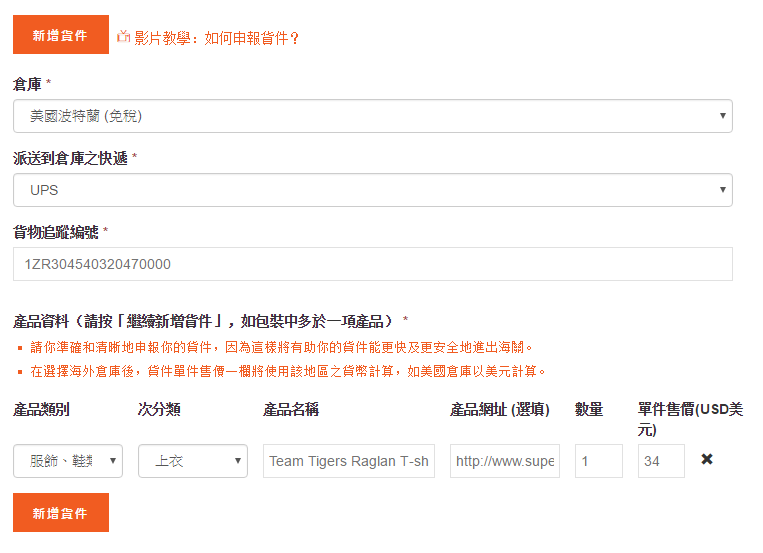Click the 派送到倉庫之快遞 field label
Image resolution: width=763 pixels, height=553 pixels.
click(x=70, y=158)
